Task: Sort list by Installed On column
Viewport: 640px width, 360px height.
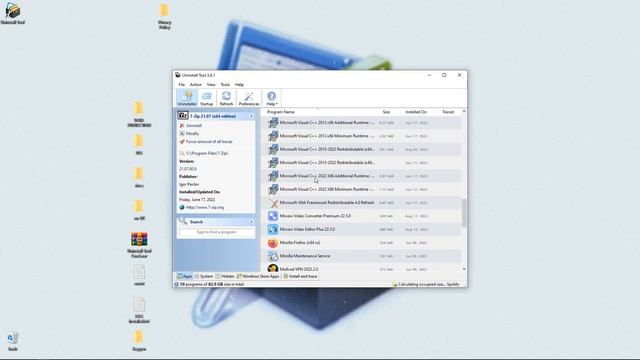Action: [x=416, y=112]
